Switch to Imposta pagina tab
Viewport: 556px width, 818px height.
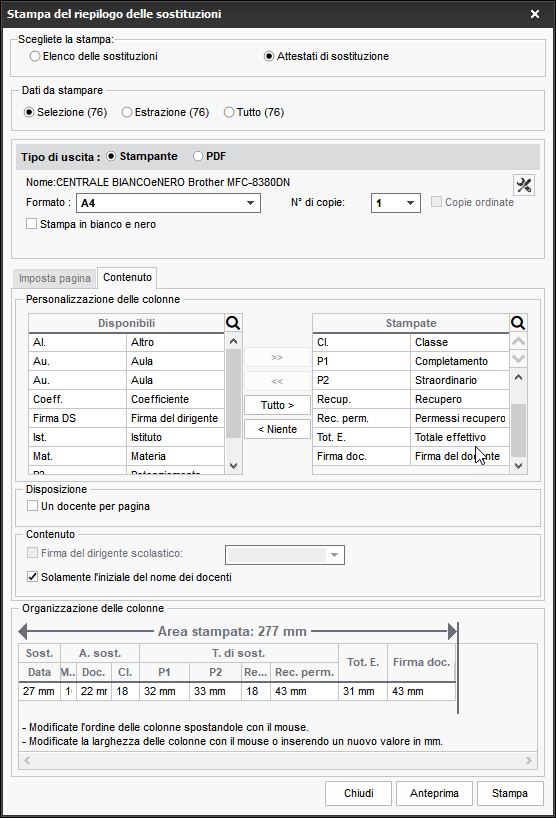[55, 278]
